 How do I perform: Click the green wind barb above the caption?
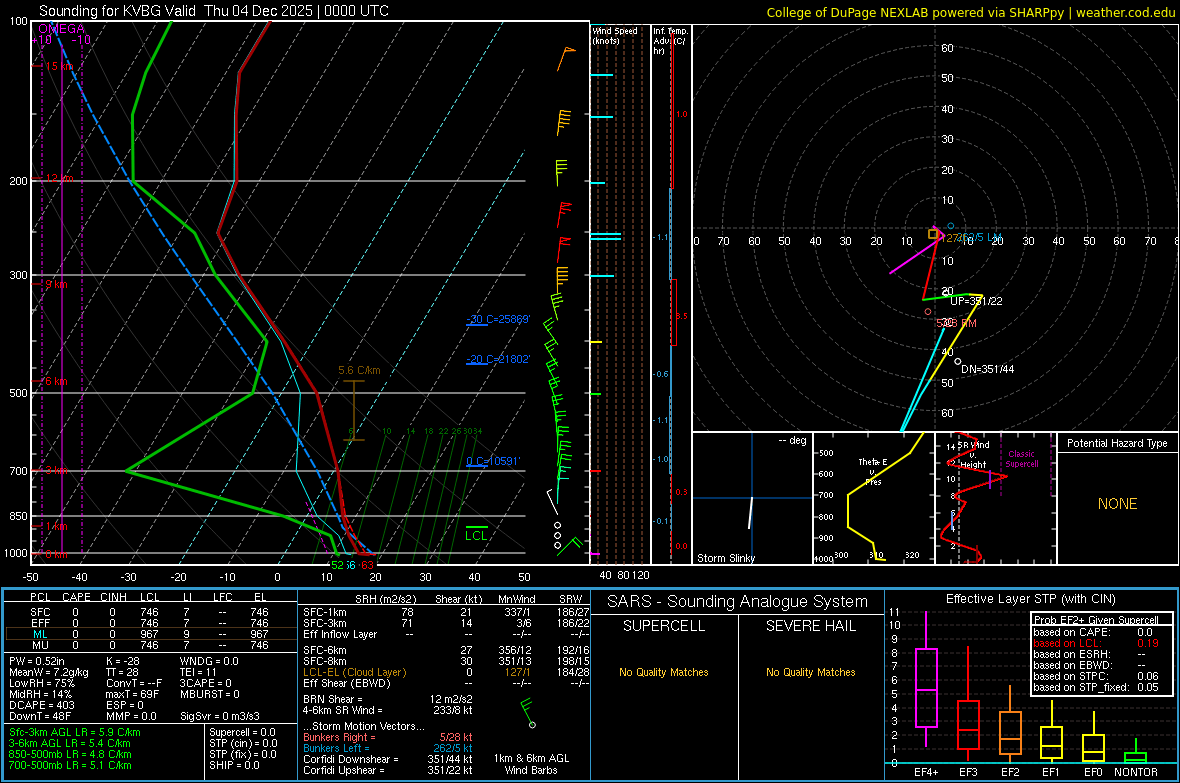click(x=528, y=713)
